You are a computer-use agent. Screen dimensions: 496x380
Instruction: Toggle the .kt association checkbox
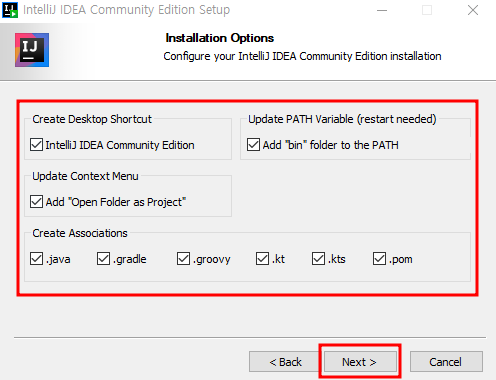point(262,259)
